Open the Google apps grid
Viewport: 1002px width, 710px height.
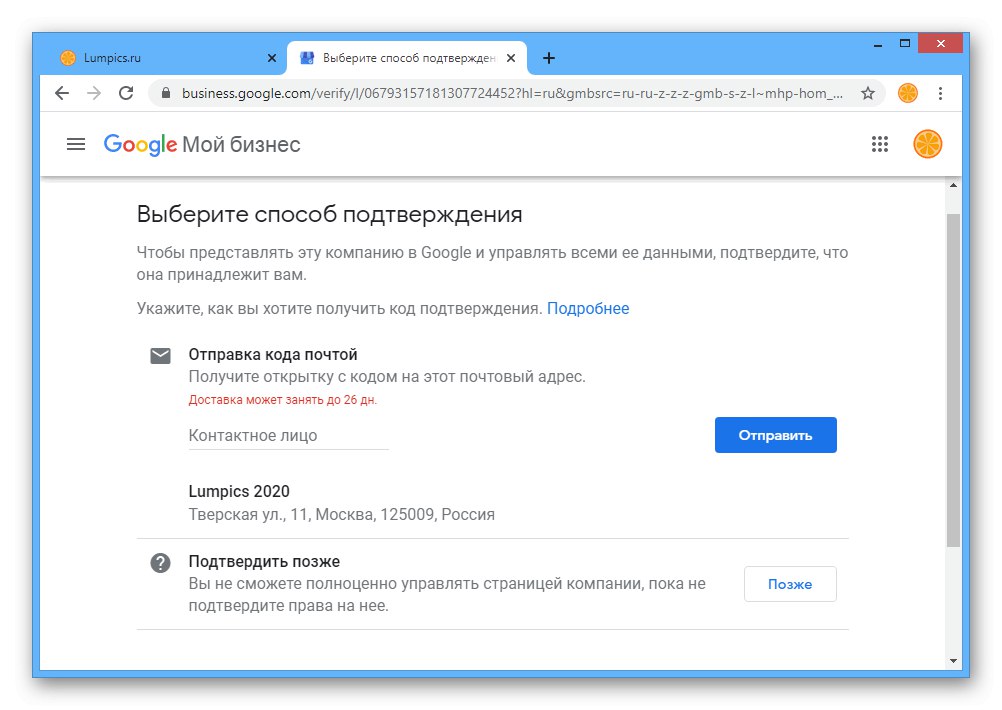[x=880, y=144]
